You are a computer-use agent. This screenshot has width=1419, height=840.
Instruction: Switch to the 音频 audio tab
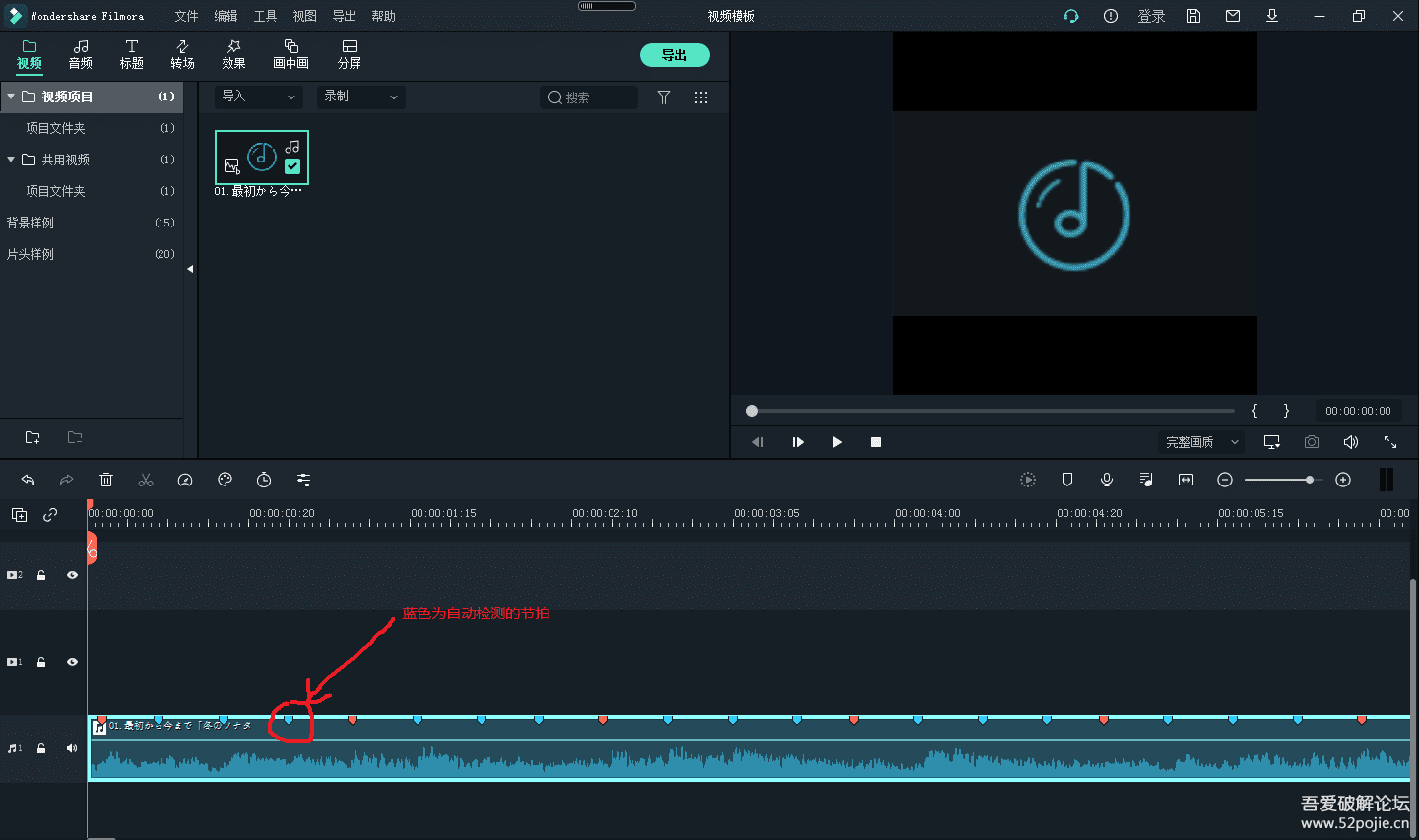pyautogui.click(x=81, y=54)
